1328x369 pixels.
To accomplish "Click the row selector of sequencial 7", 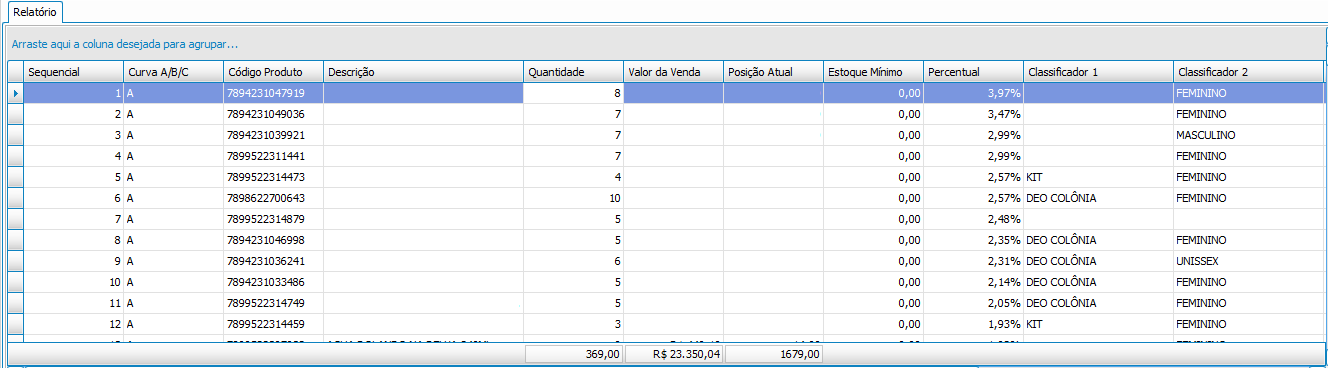I will [15, 219].
